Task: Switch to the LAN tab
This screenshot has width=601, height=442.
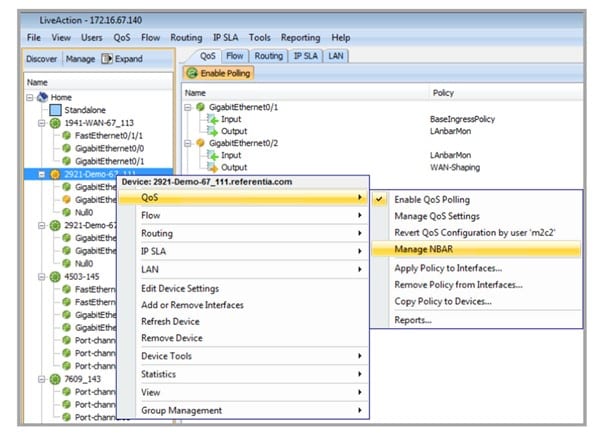Action: pyautogui.click(x=336, y=56)
